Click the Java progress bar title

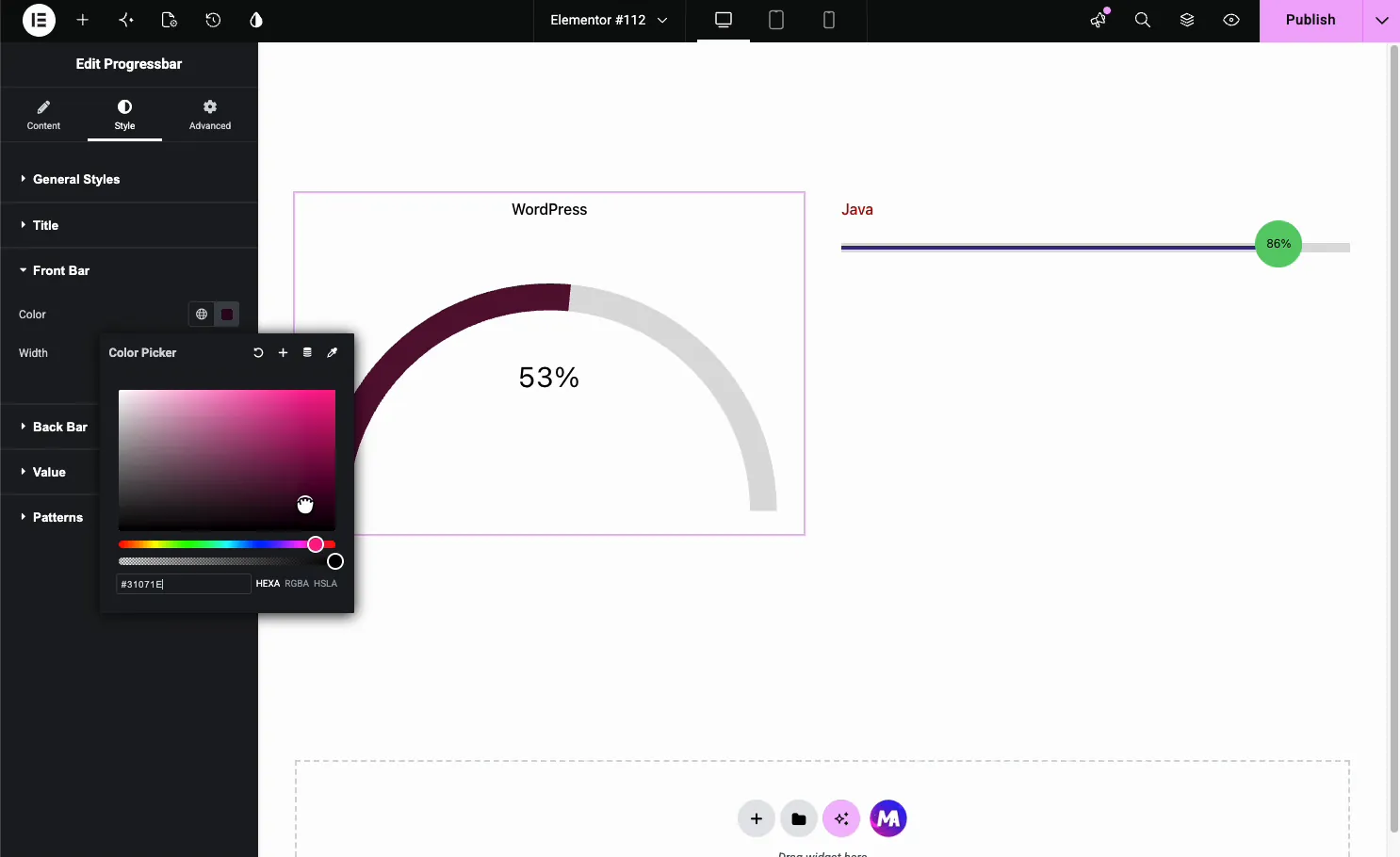(x=857, y=209)
